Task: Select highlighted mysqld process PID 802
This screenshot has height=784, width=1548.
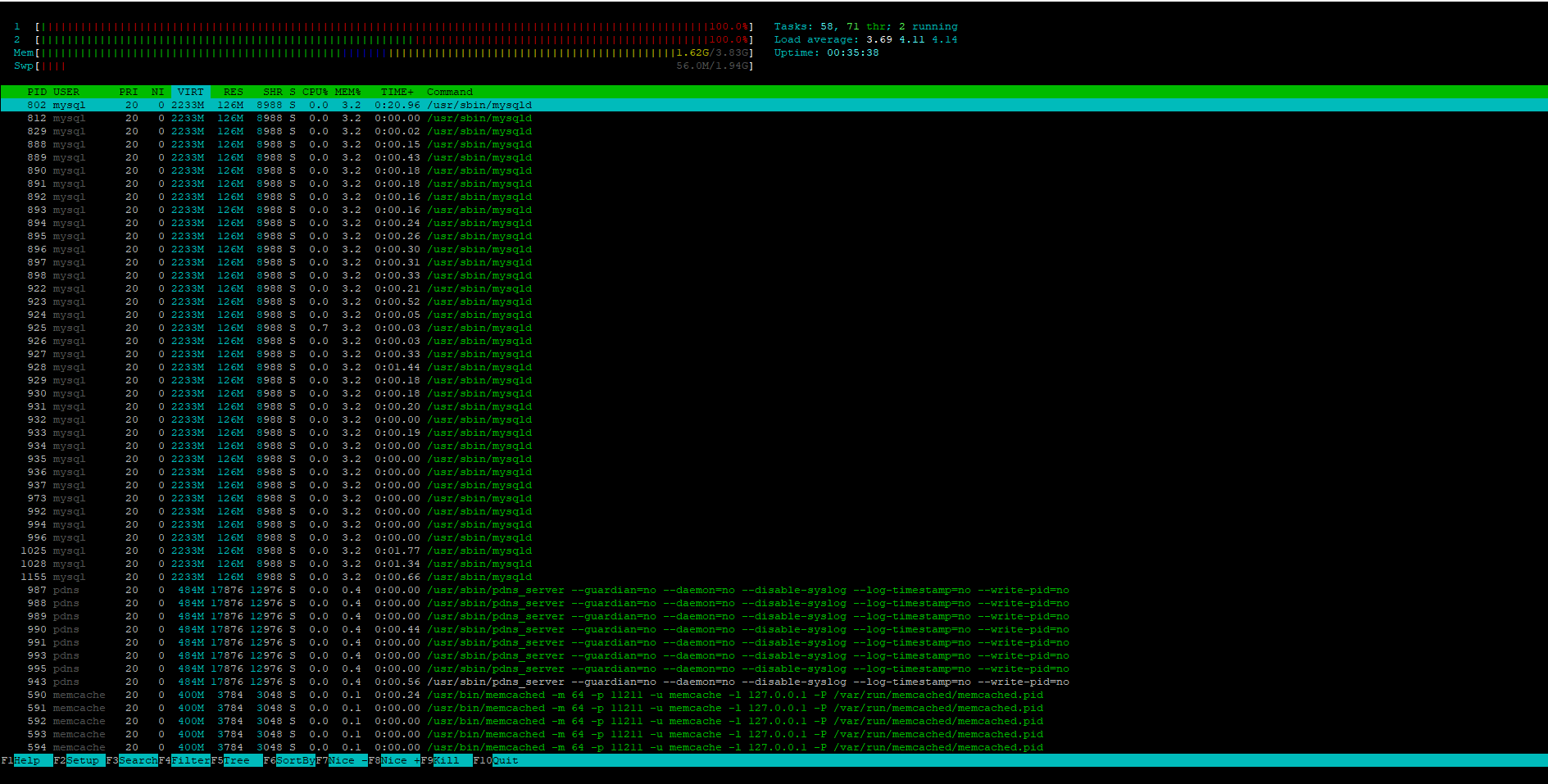Action: point(774,105)
